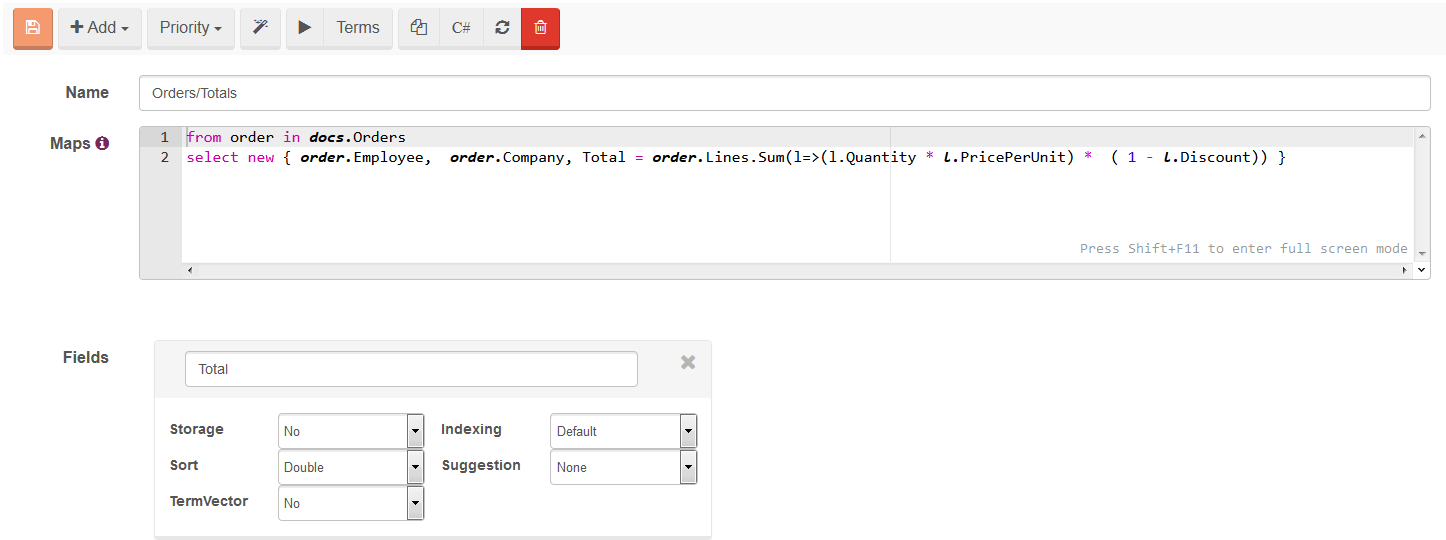
Task: Remove the Total field using the X
Action: coord(688,362)
